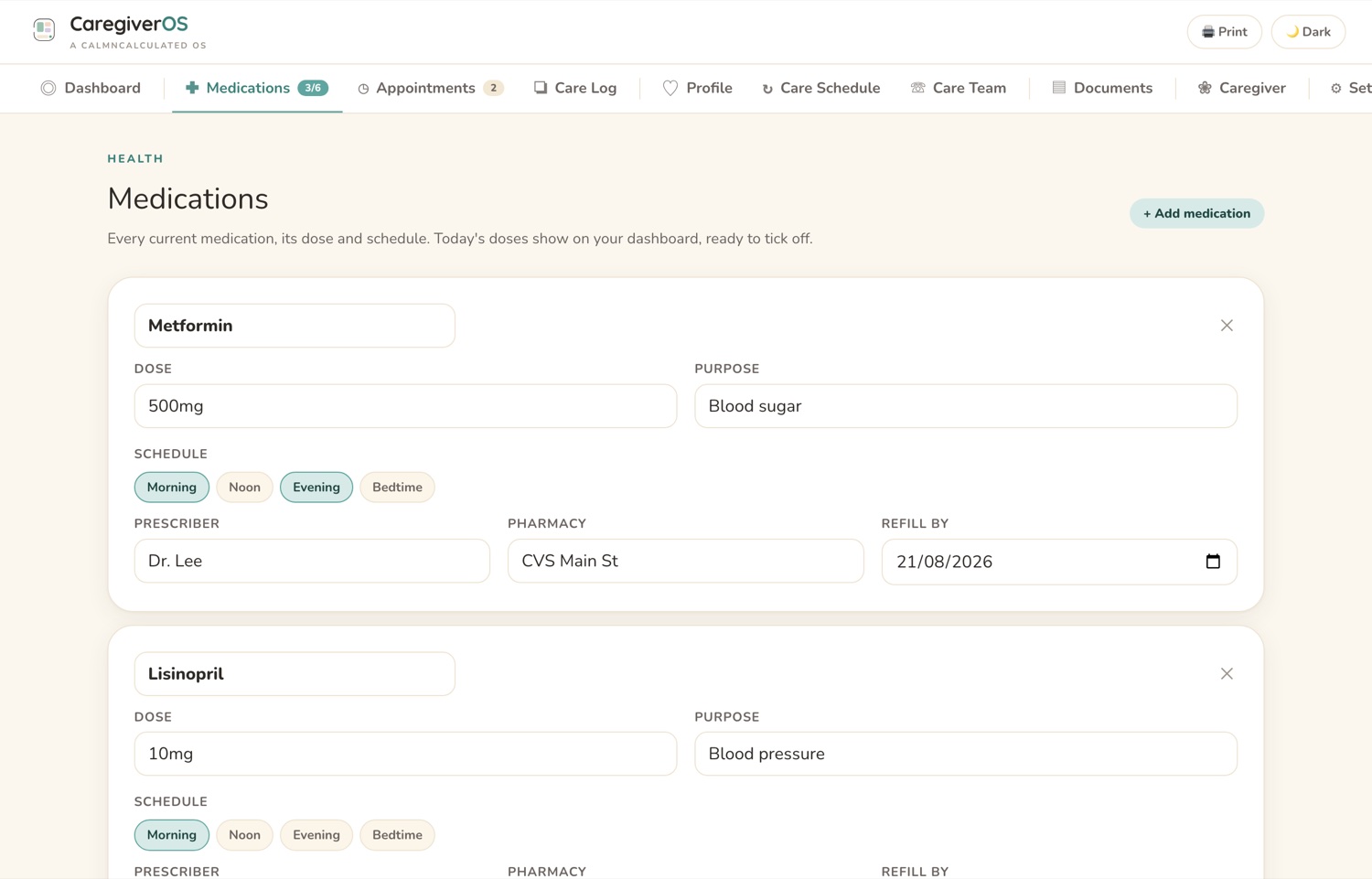1372x879 pixels.
Task: Click the refill date 21/08/2026 field
Action: tap(1059, 562)
